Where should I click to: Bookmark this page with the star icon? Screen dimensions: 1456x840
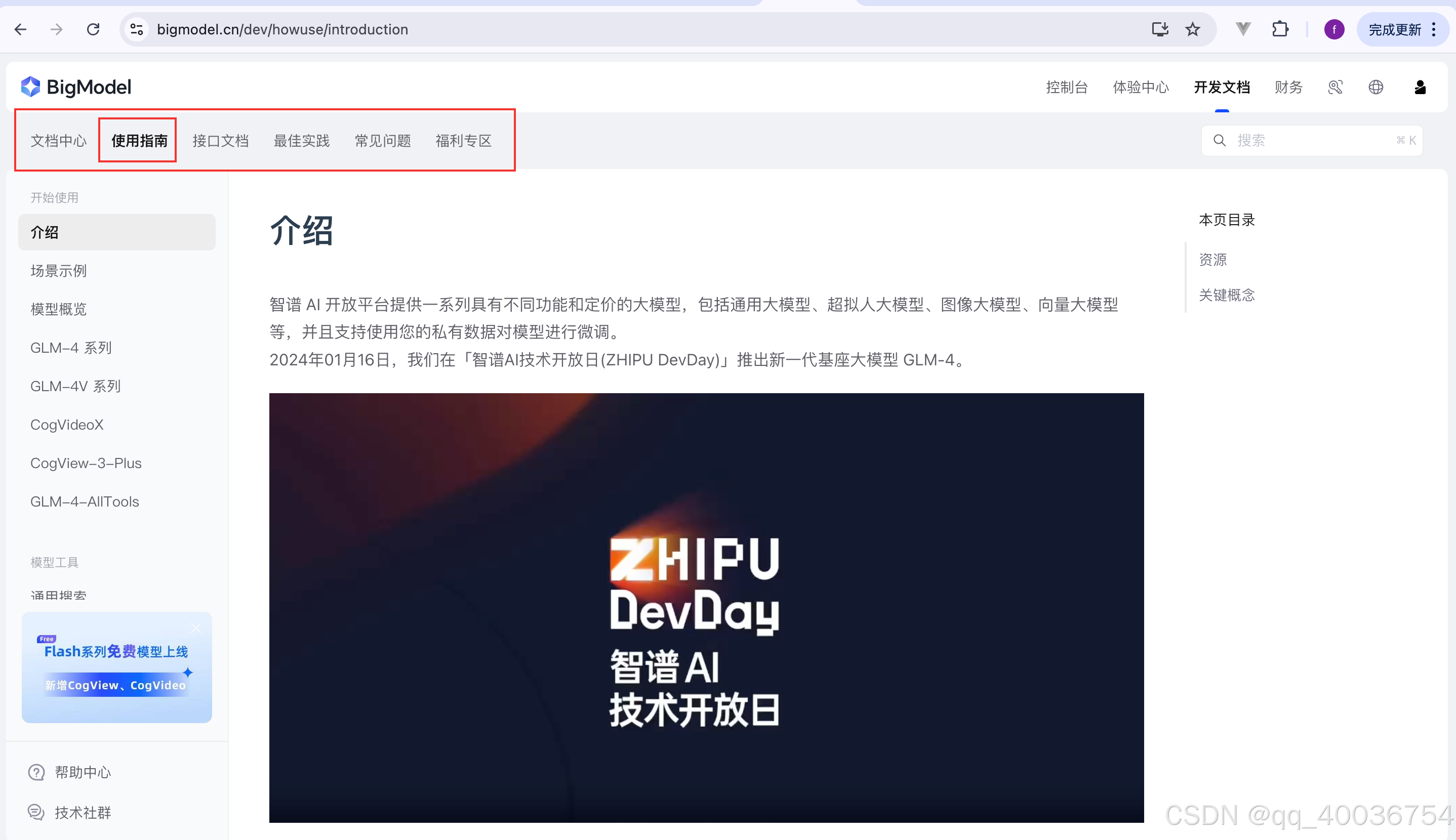pos(1193,29)
